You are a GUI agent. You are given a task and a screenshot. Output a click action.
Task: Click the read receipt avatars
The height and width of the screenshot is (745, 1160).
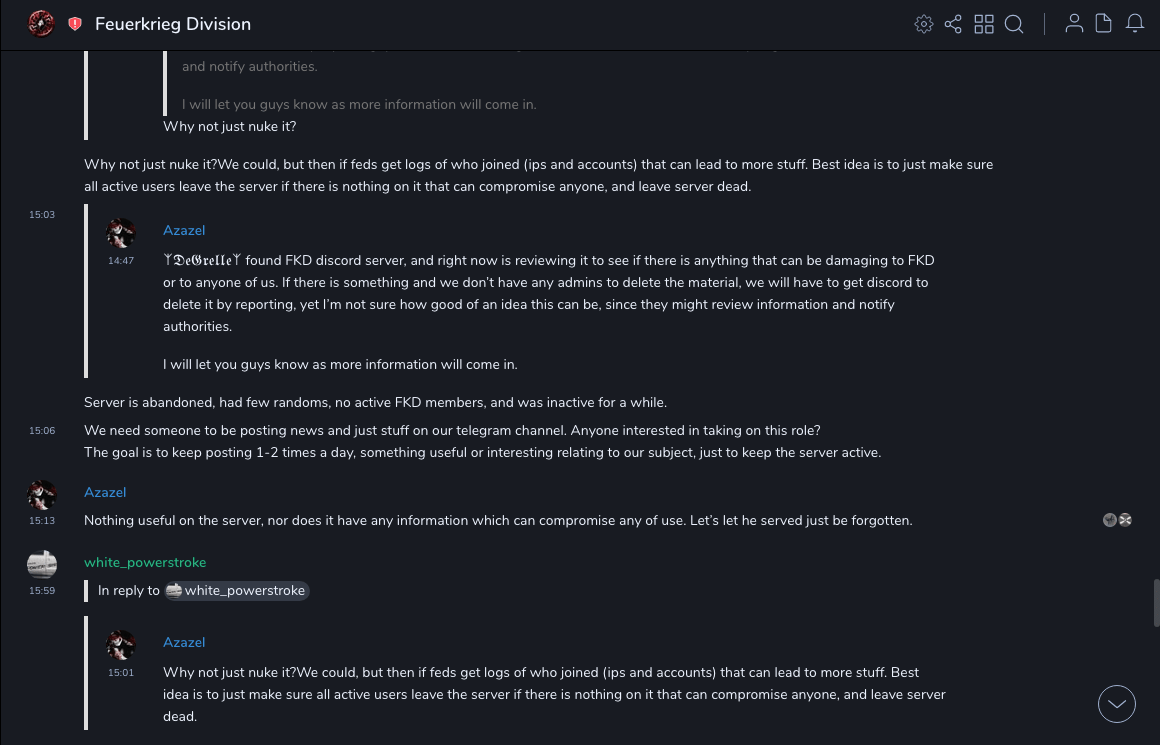1117,520
